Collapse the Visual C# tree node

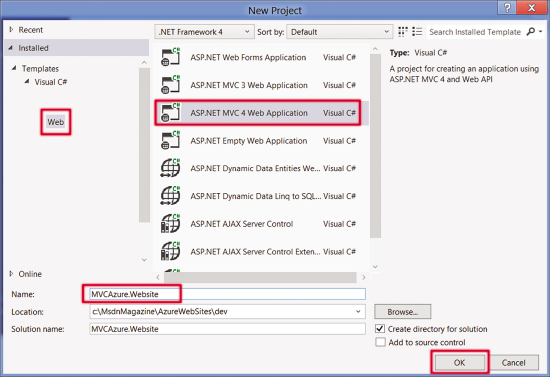[x=27, y=82]
